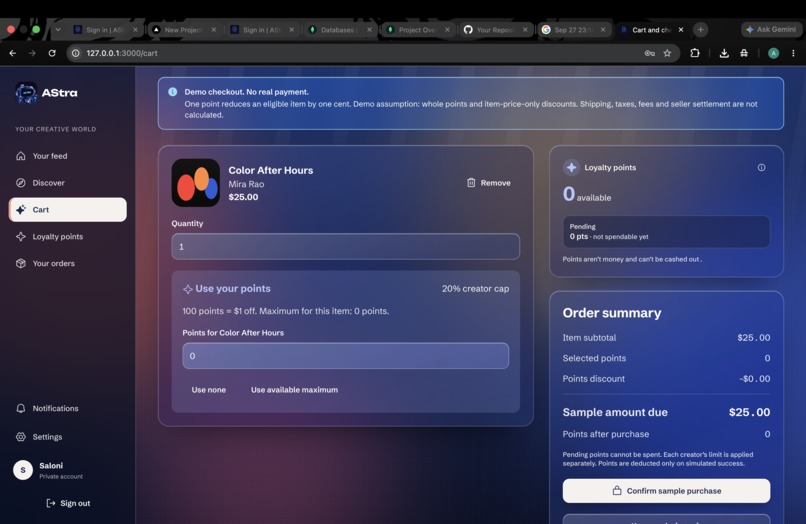Click Use none points button
806x524 pixels.
tap(209, 390)
